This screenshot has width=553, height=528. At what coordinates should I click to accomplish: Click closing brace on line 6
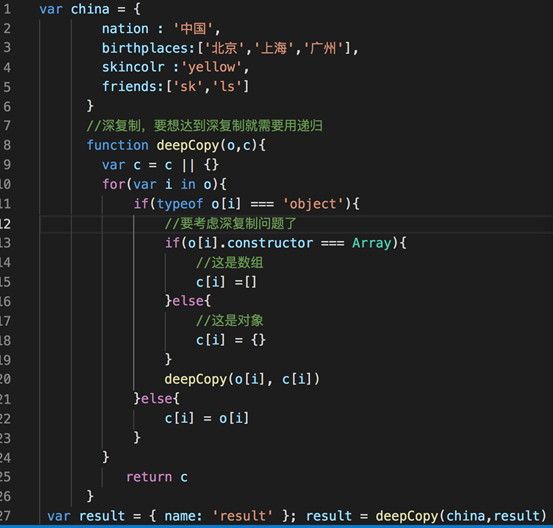(90, 106)
